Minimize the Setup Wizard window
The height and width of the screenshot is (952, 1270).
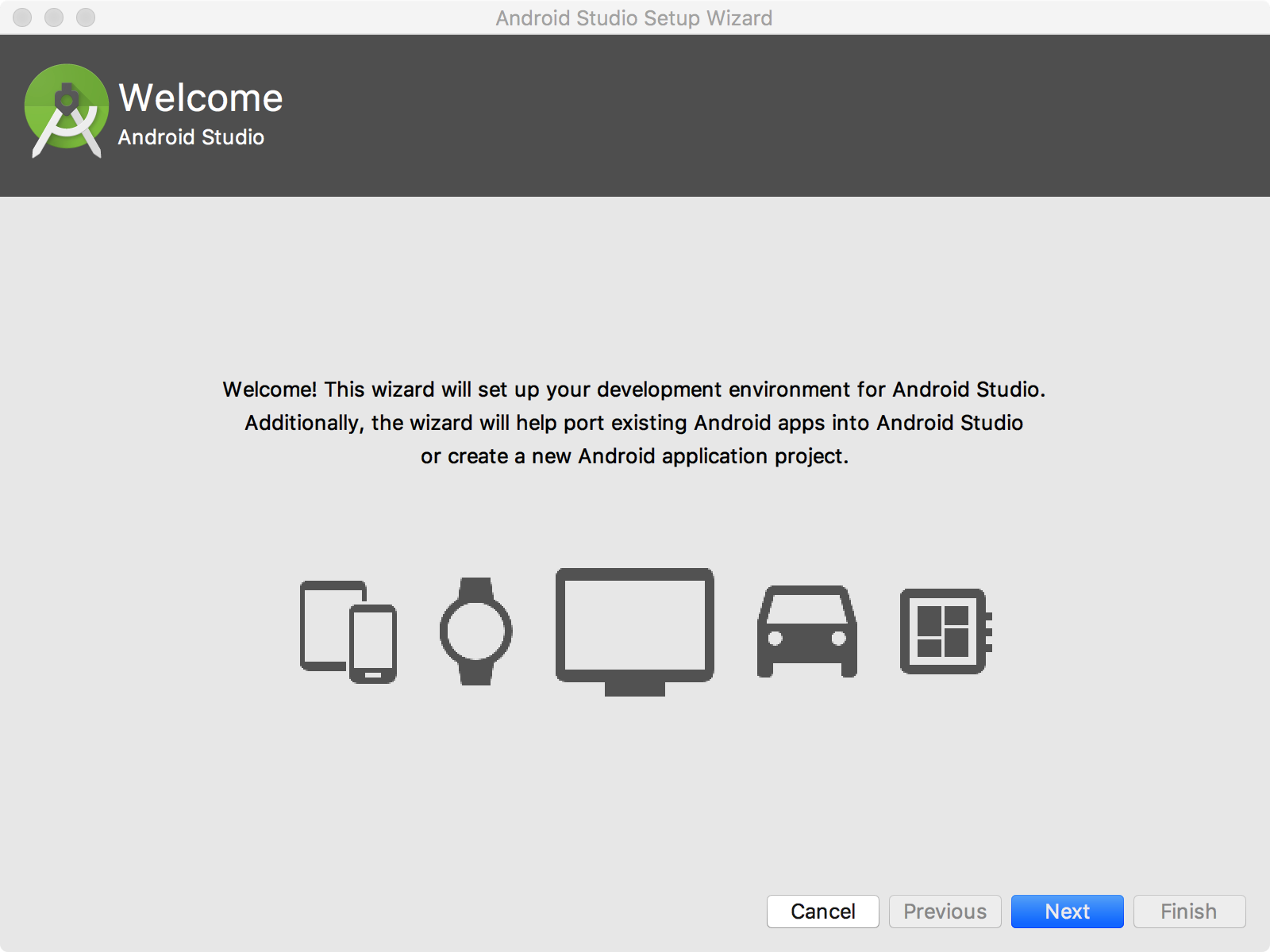click(x=54, y=17)
